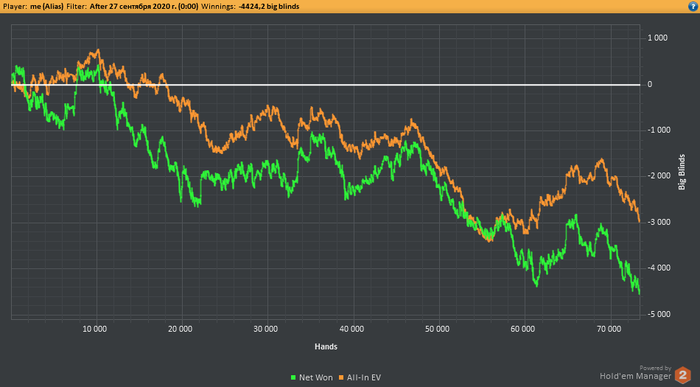Click the '70 000' x-axis label

609,329
